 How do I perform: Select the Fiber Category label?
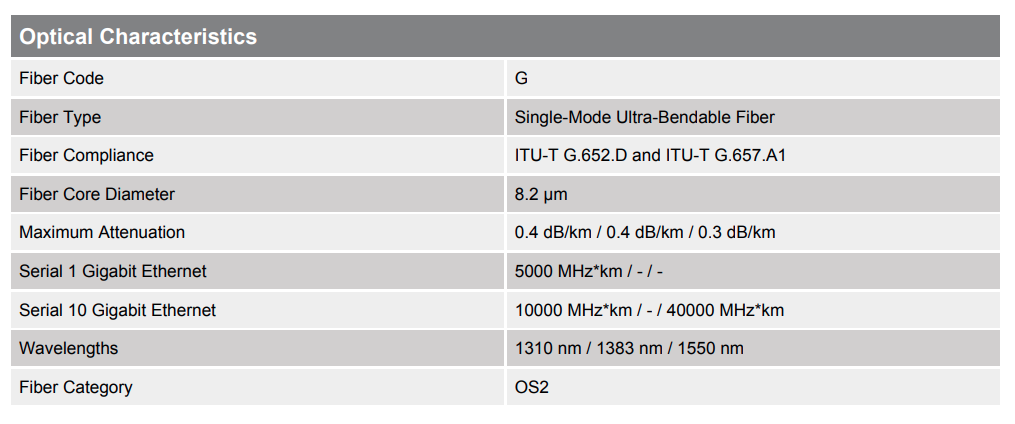pos(75,387)
